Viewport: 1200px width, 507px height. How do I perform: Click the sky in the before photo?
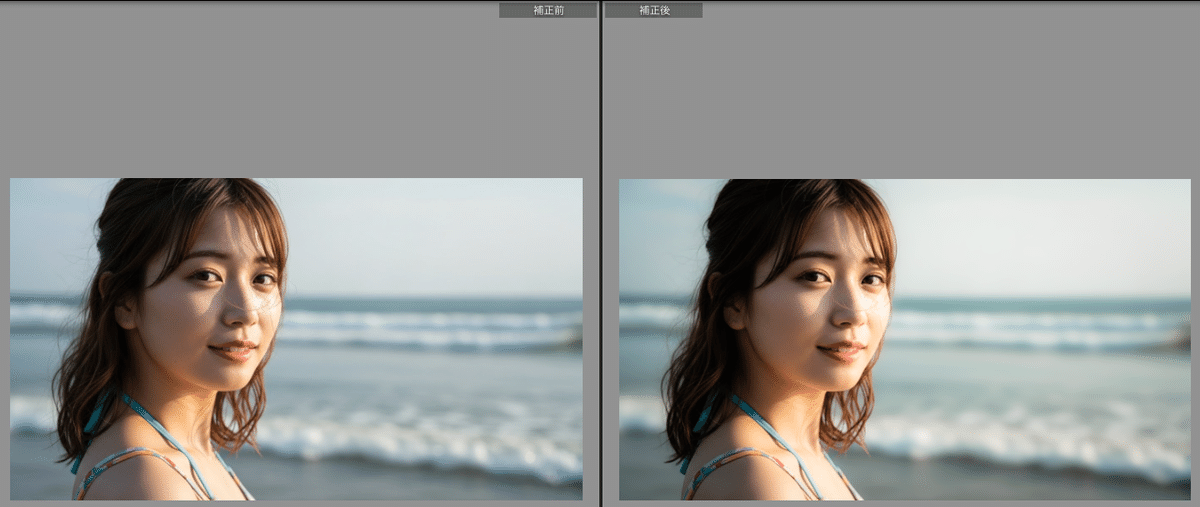430,230
